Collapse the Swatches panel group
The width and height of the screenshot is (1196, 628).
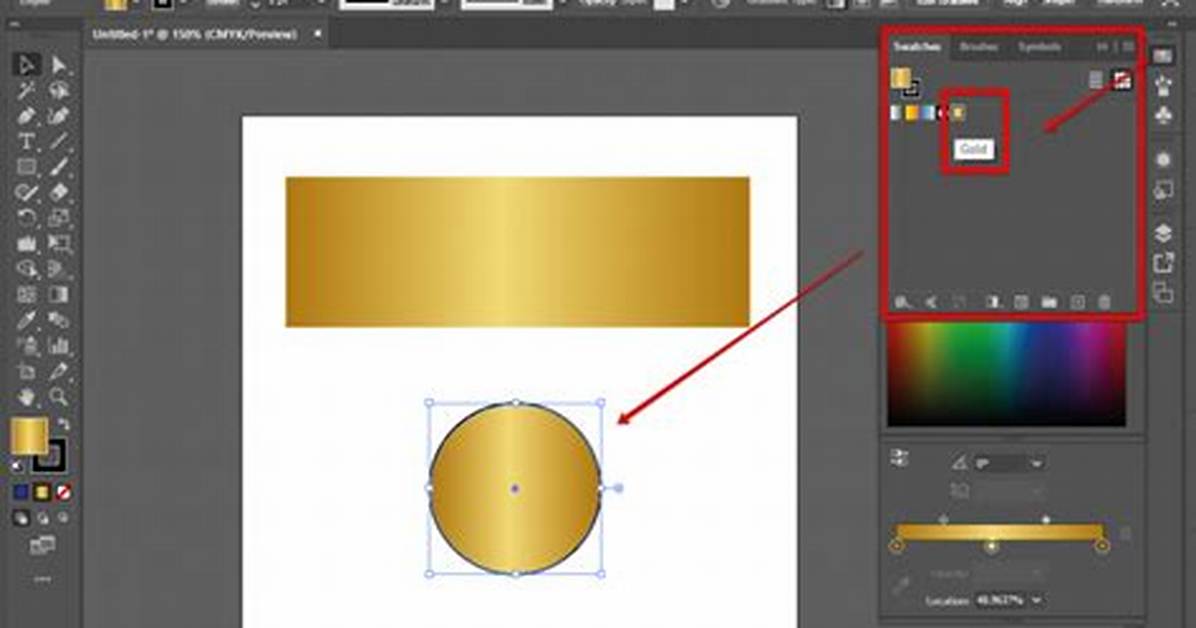[1102, 47]
